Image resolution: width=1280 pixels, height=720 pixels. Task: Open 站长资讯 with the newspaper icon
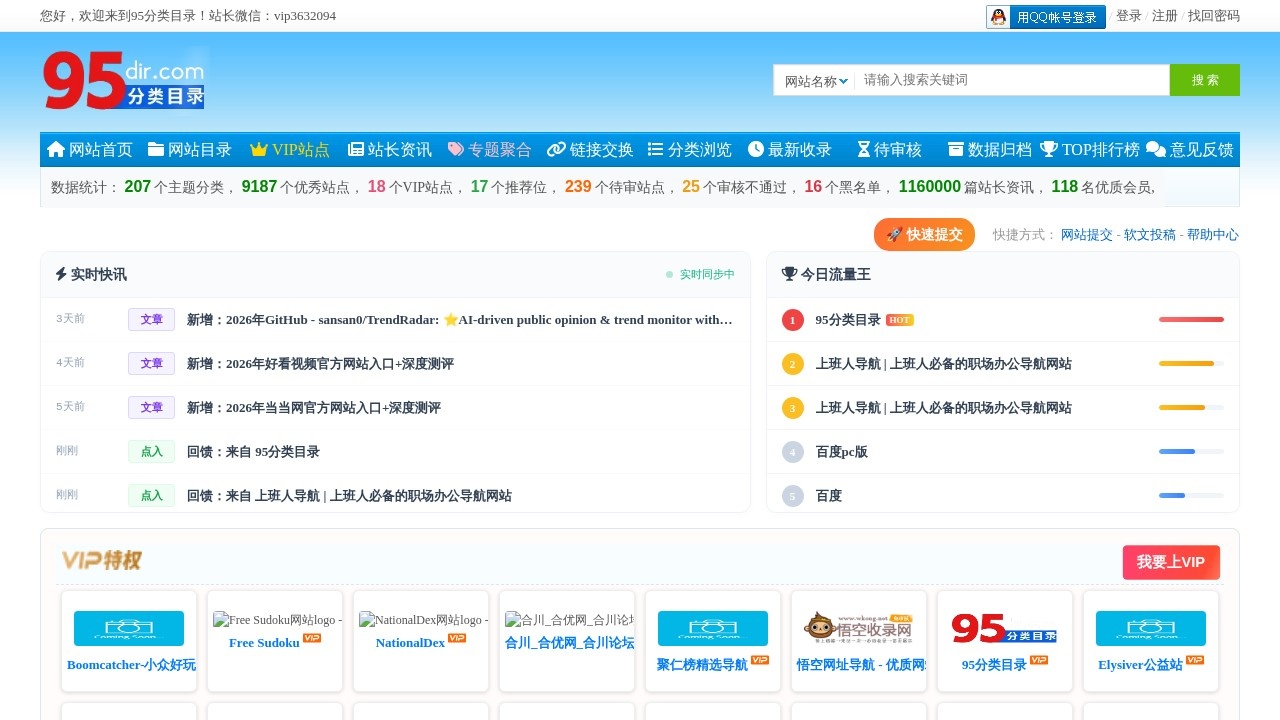click(x=355, y=150)
